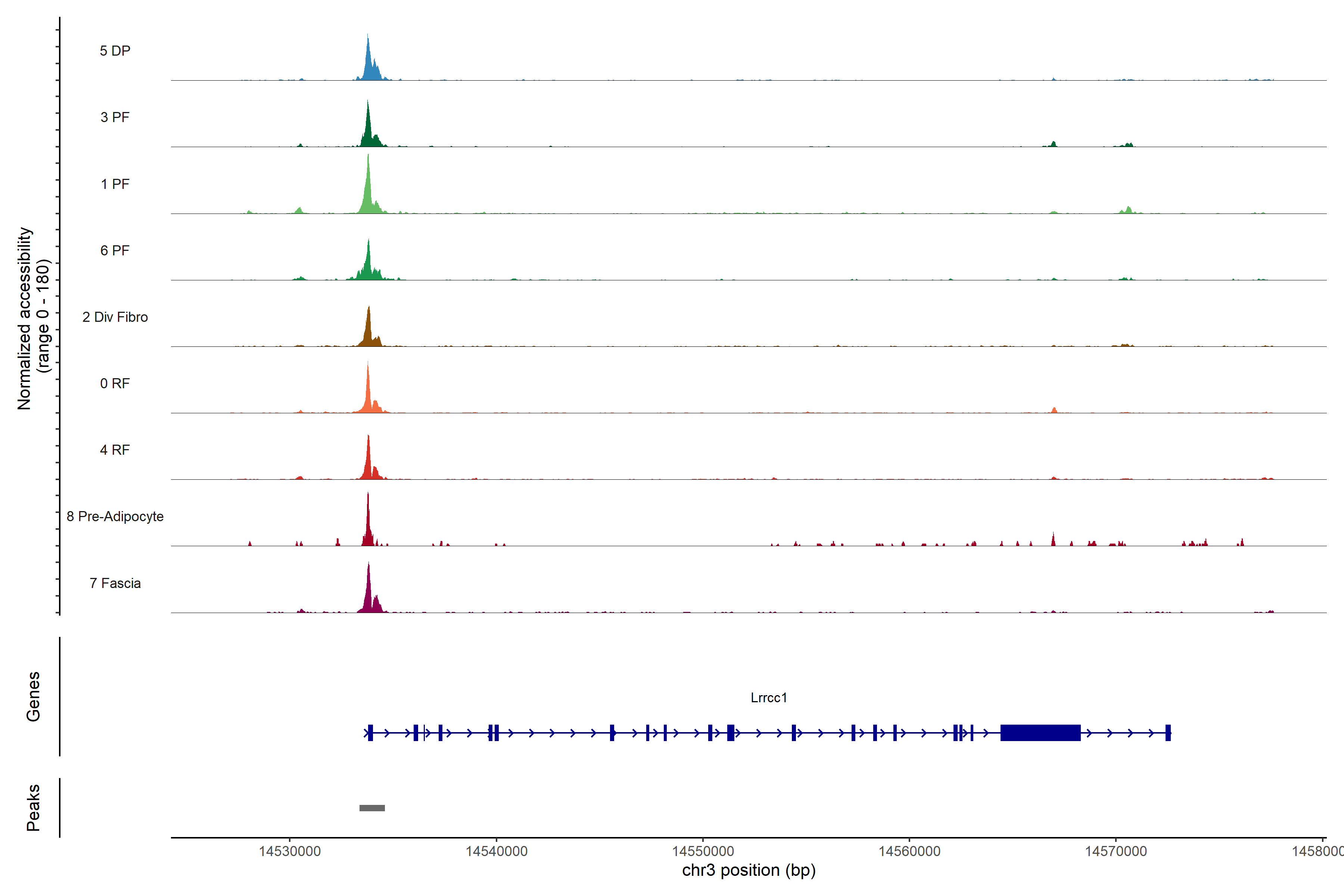
Task: Click the large wide exon block of Lrrcc1
Action: pyautogui.click(x=1040, y=732)
